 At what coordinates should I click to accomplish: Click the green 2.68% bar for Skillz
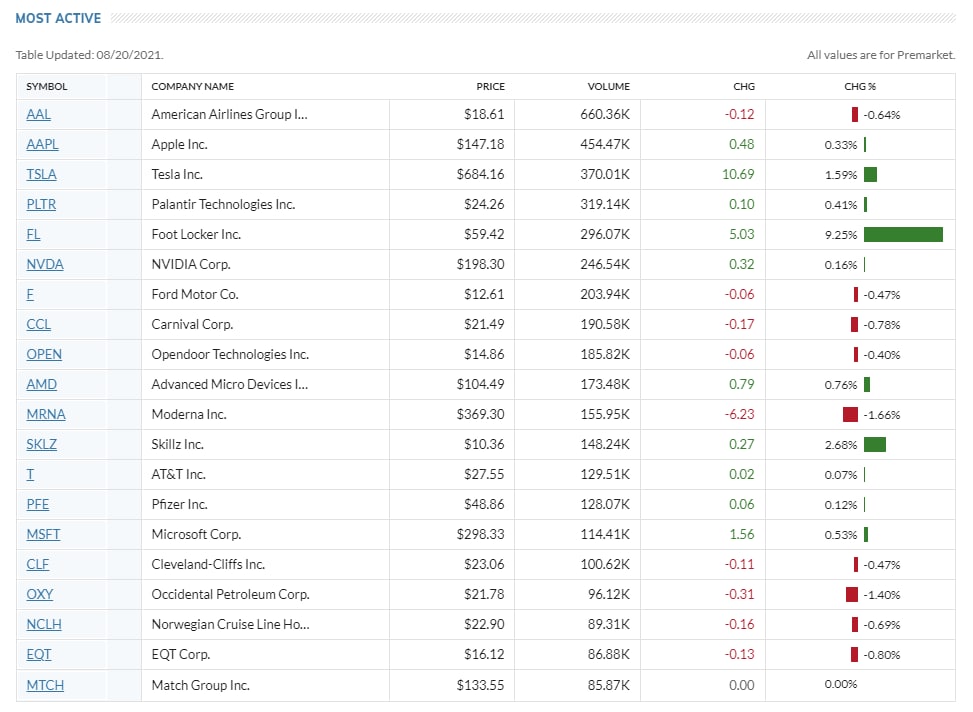click(874, 444)
